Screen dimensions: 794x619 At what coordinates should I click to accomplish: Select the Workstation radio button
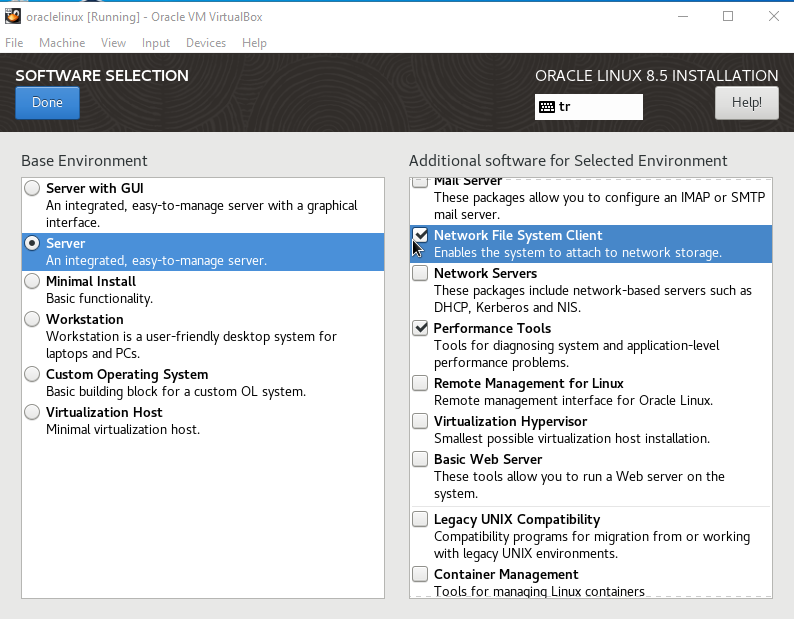click(32, 320)
